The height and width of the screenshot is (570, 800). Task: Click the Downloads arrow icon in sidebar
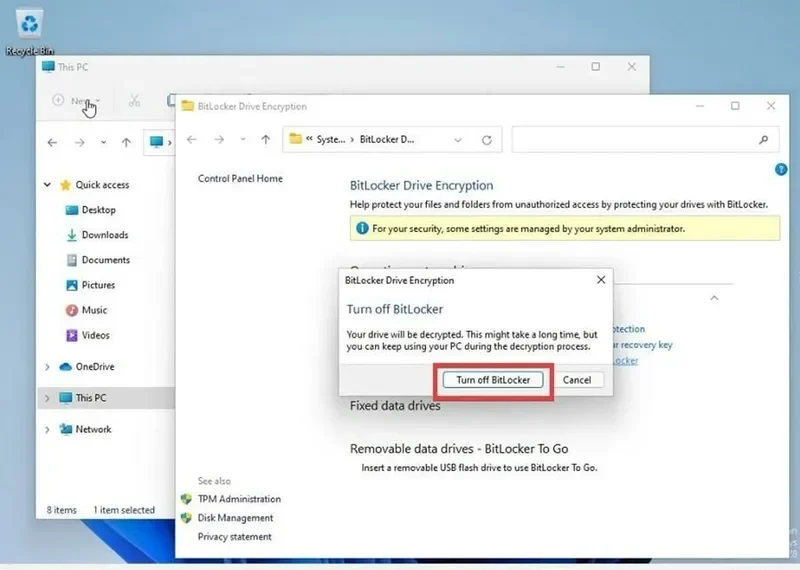[x=72, y=235]
